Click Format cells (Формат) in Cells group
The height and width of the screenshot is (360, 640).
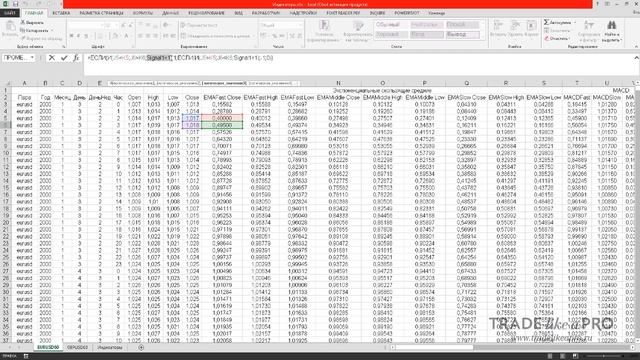[x=531, y=29]
